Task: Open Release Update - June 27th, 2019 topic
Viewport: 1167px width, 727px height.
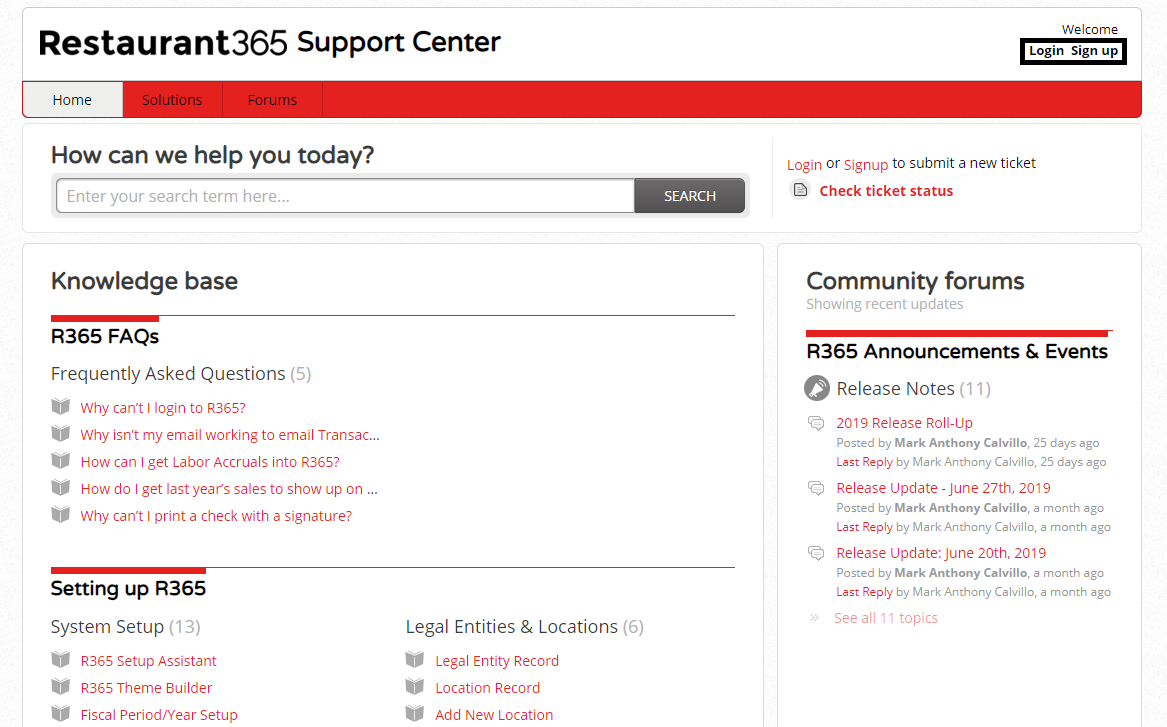Action: (x=943, y=488)
